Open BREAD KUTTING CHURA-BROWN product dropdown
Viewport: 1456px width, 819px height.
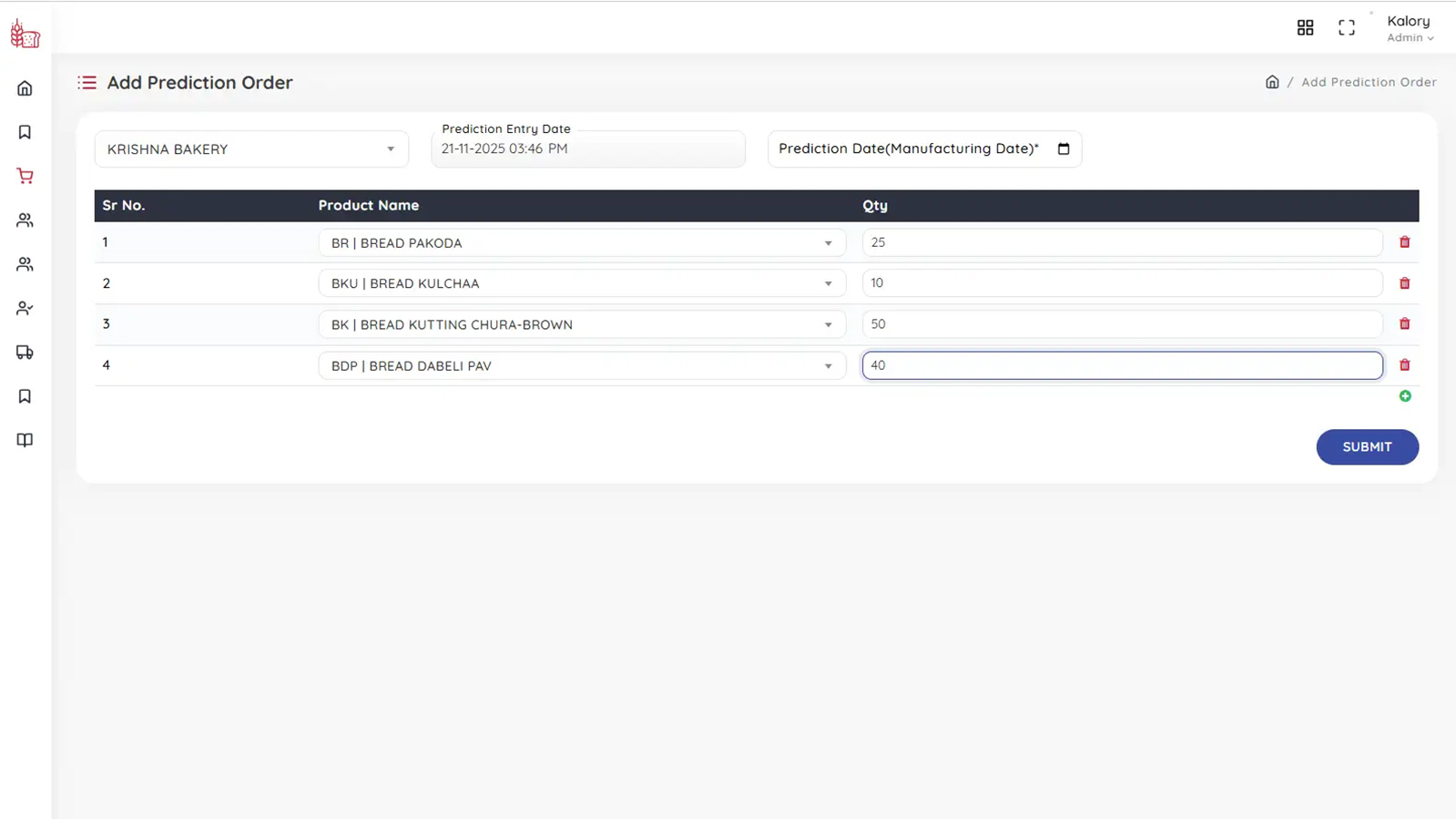(581, 324)
